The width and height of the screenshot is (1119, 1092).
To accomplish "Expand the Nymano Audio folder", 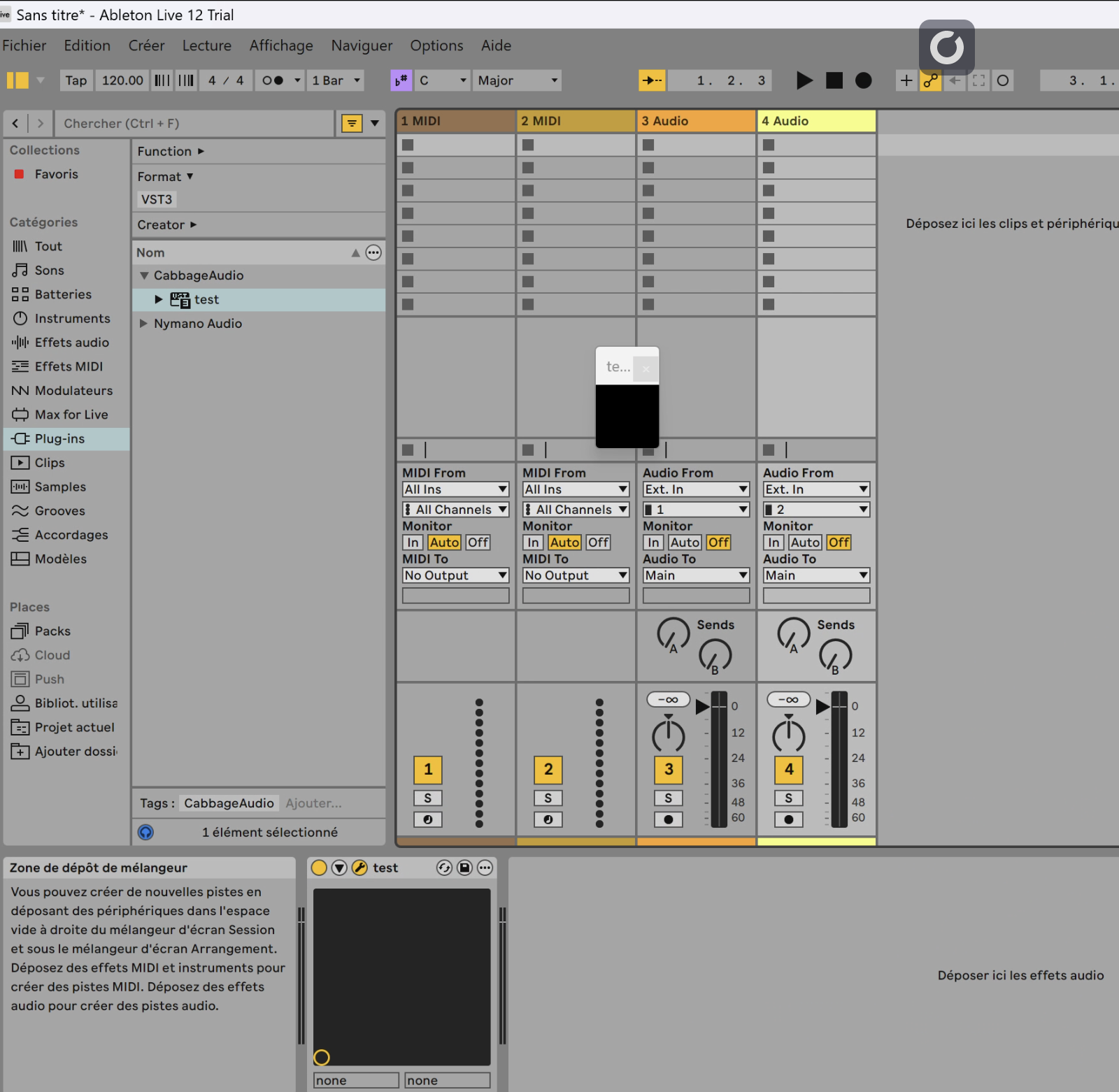I will pos(143,324).
